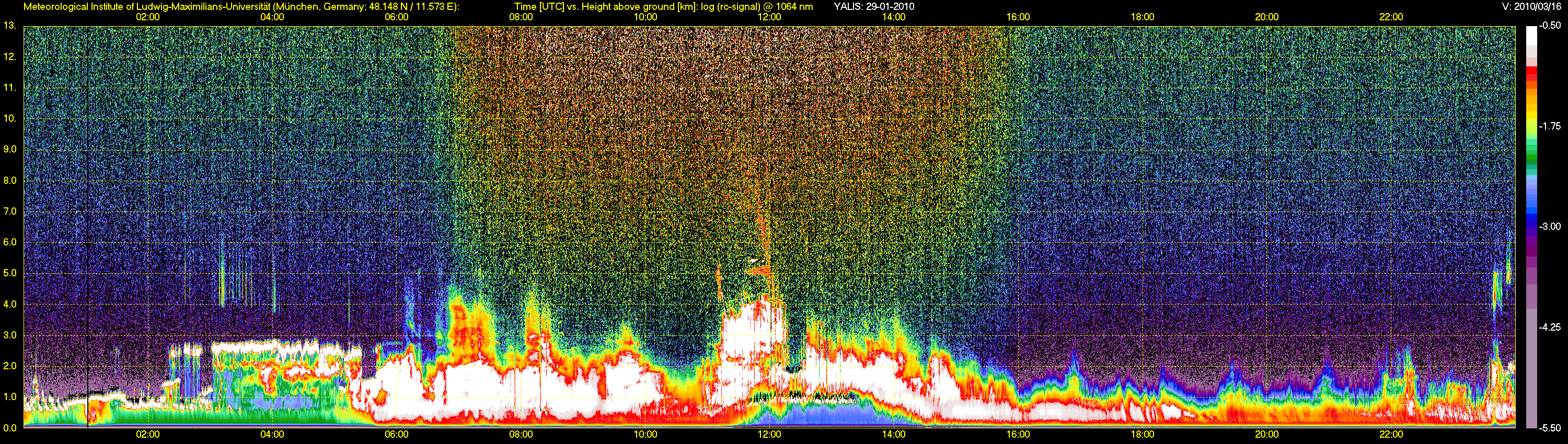Click the 14:00 label on the upper time axis
Image resolution: width=1568 pixels, height=444 pixels.
[x=894, y=17]
